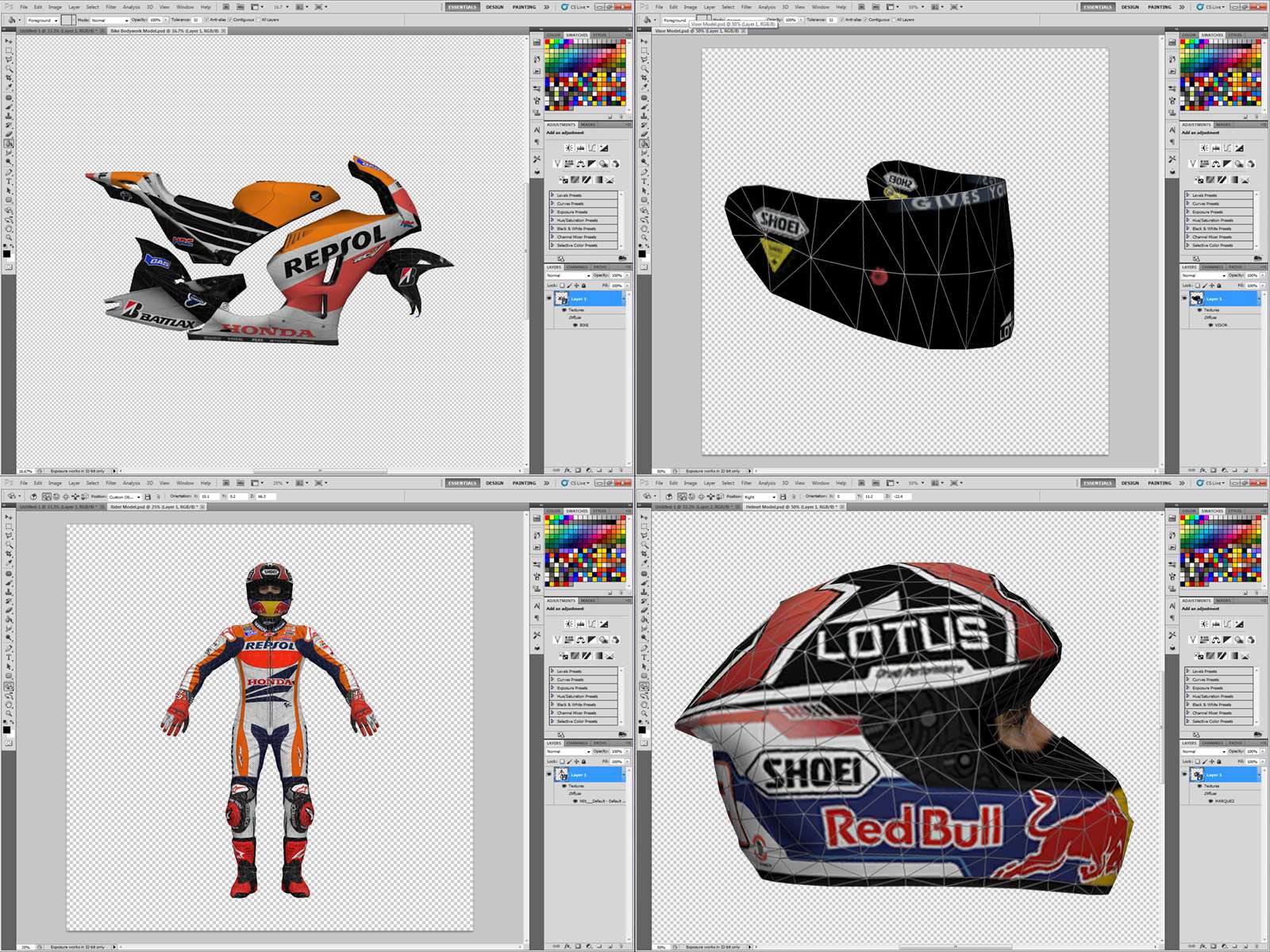Click foreground color swatch in bike toolbar
This screenshot has width=1270, height=952.
6,253
